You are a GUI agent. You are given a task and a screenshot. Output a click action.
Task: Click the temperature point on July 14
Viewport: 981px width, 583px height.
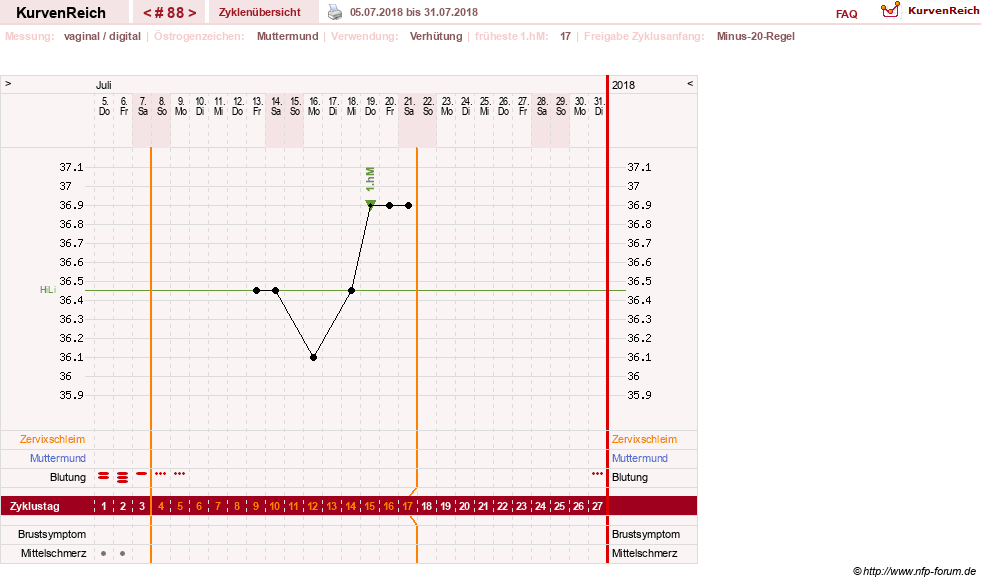275,290
